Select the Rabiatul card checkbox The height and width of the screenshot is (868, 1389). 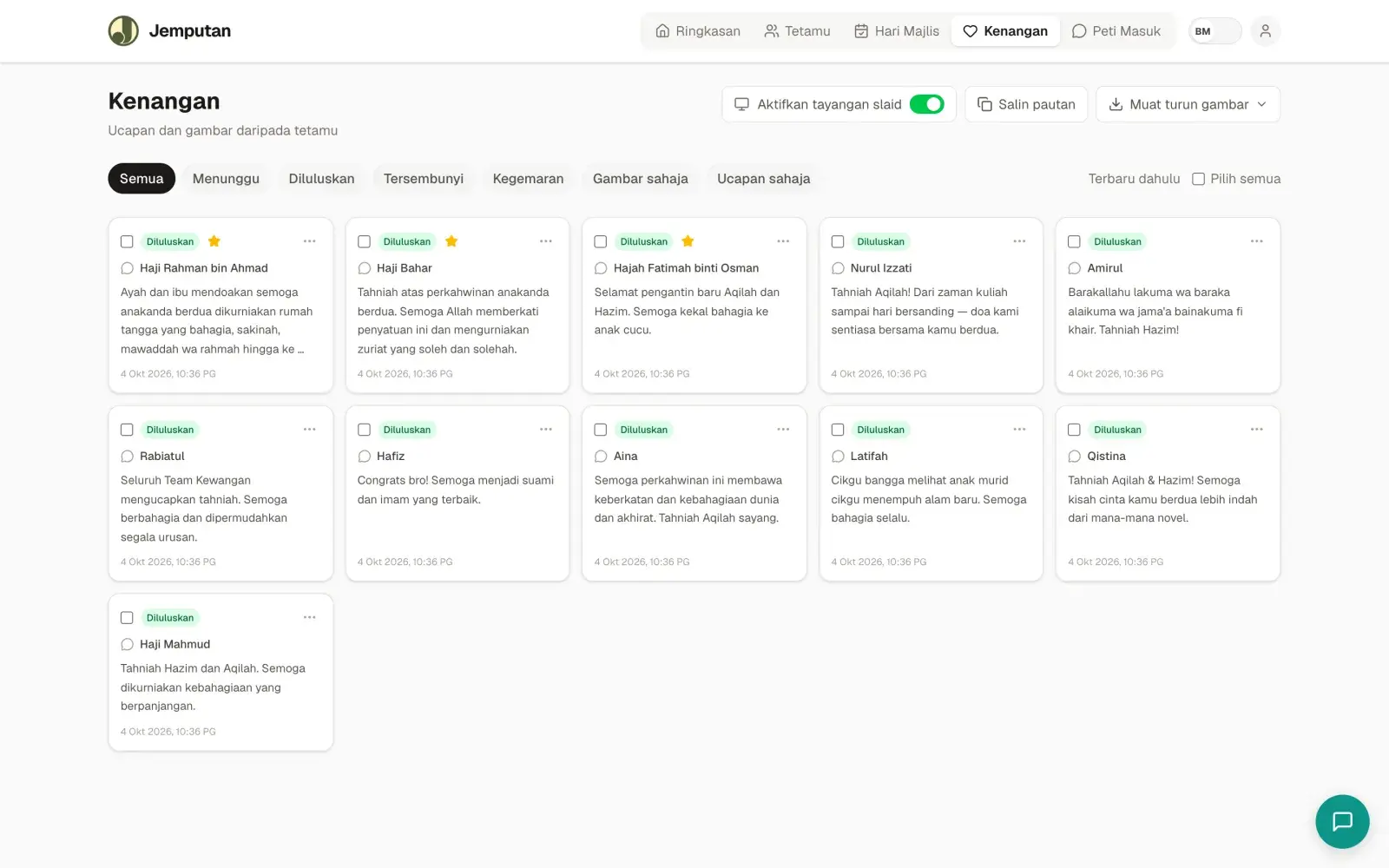[127, 430]
